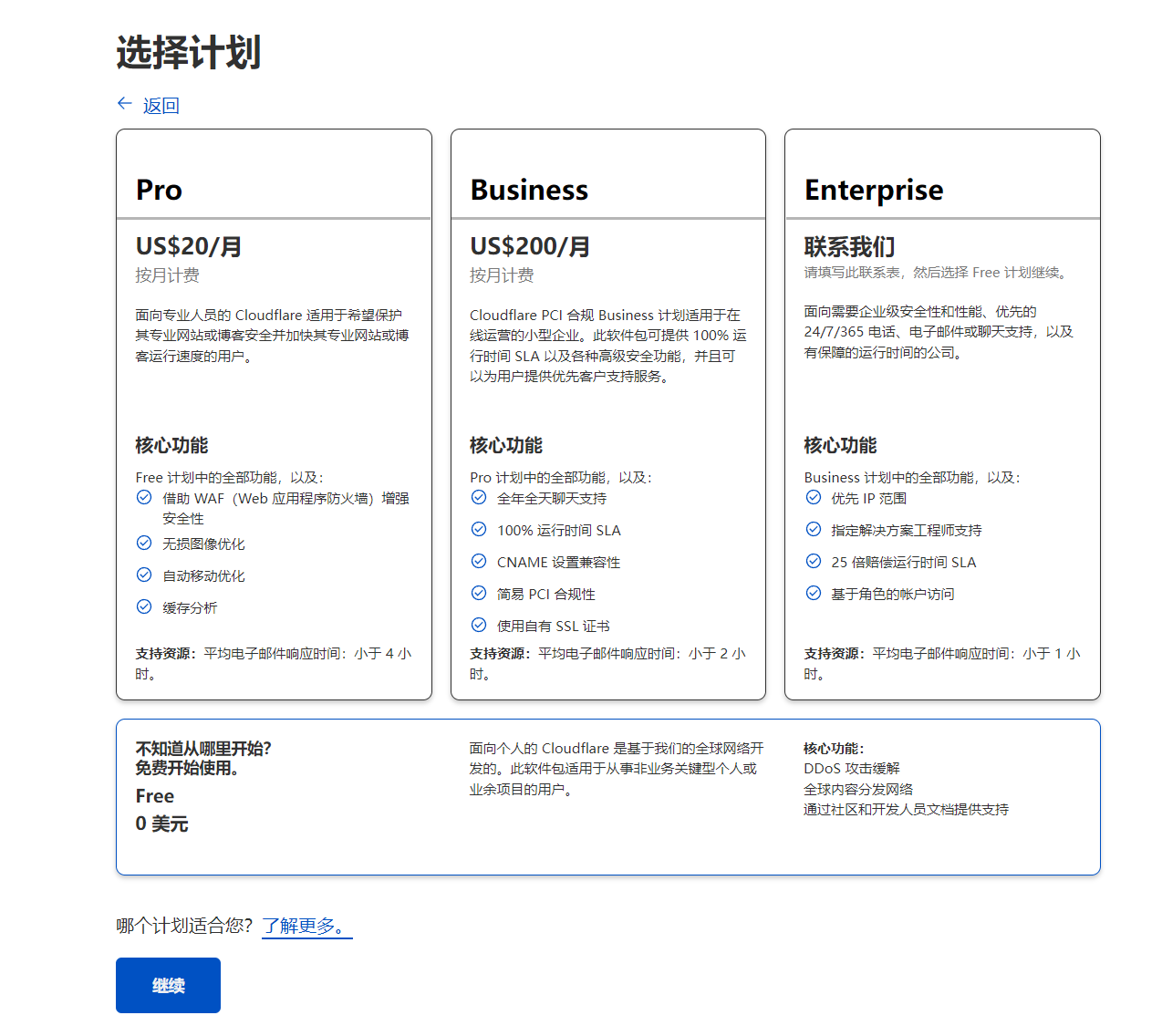Click the 核心功能 heading in Enterprise card

(840, 445)
